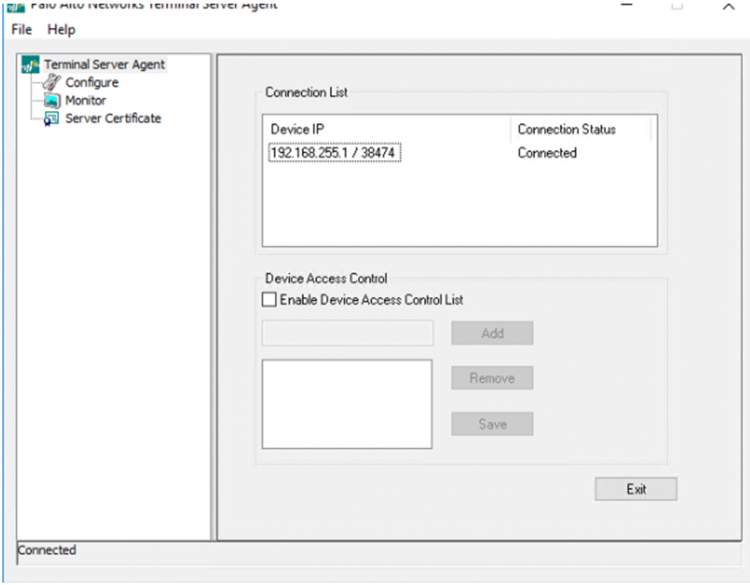The height and width of the screenshot is (585, 750).
Task: Click the access control list box
Action: point(347,404)
